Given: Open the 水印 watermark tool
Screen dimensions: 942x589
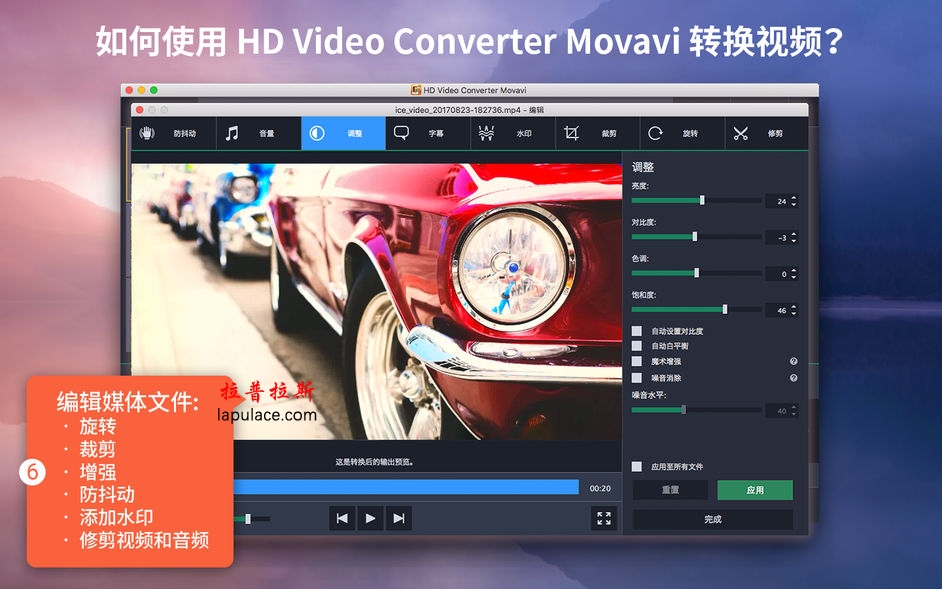Looking at the screenshot, I should pos(506,133).
